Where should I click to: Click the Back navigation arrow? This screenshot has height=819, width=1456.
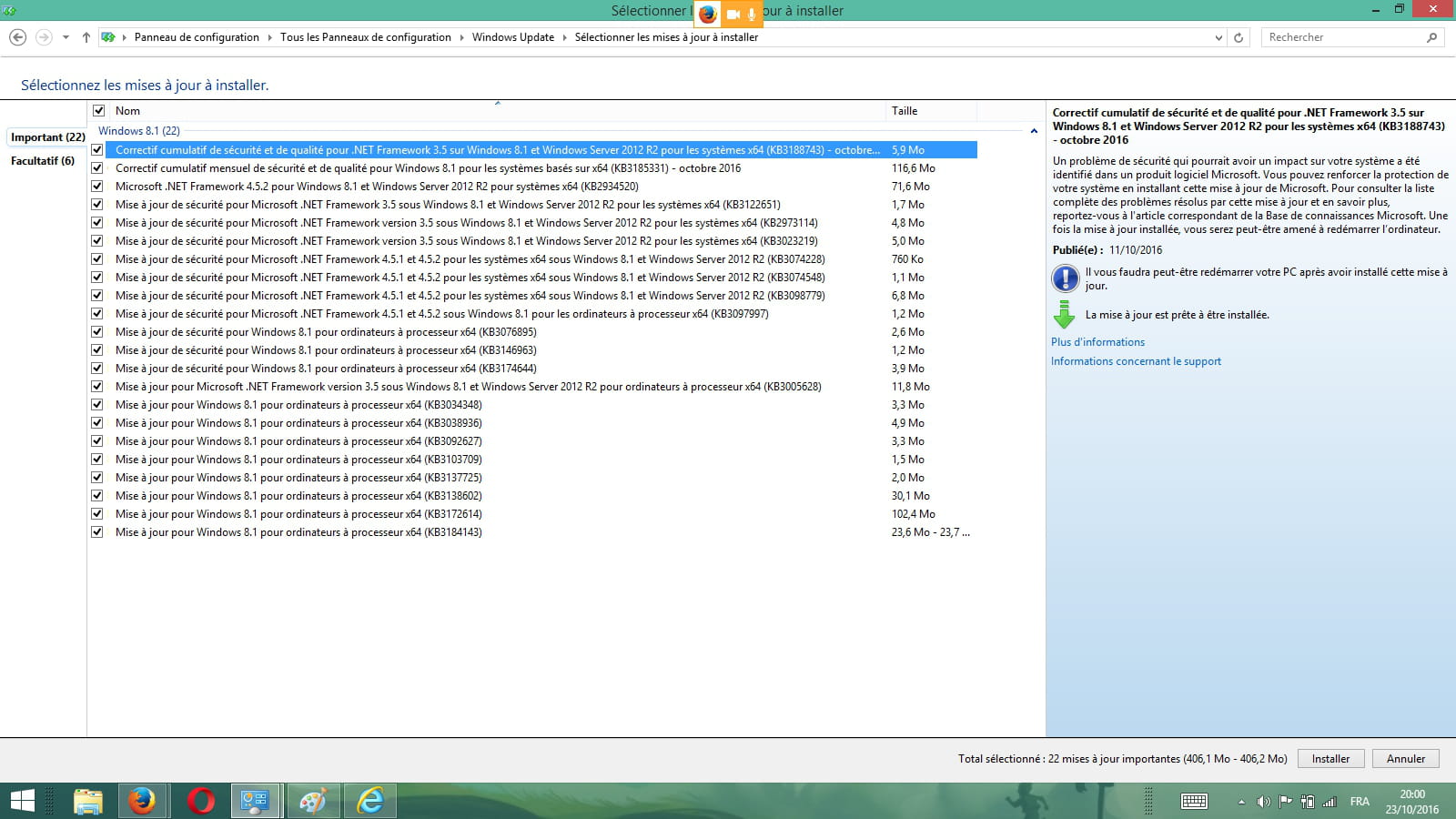click(x=17, y=37)
